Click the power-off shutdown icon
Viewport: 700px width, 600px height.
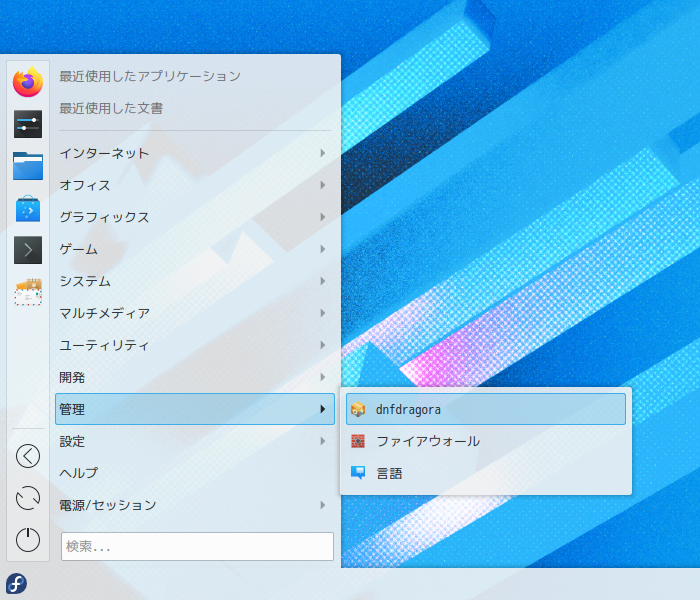point(28,540)
